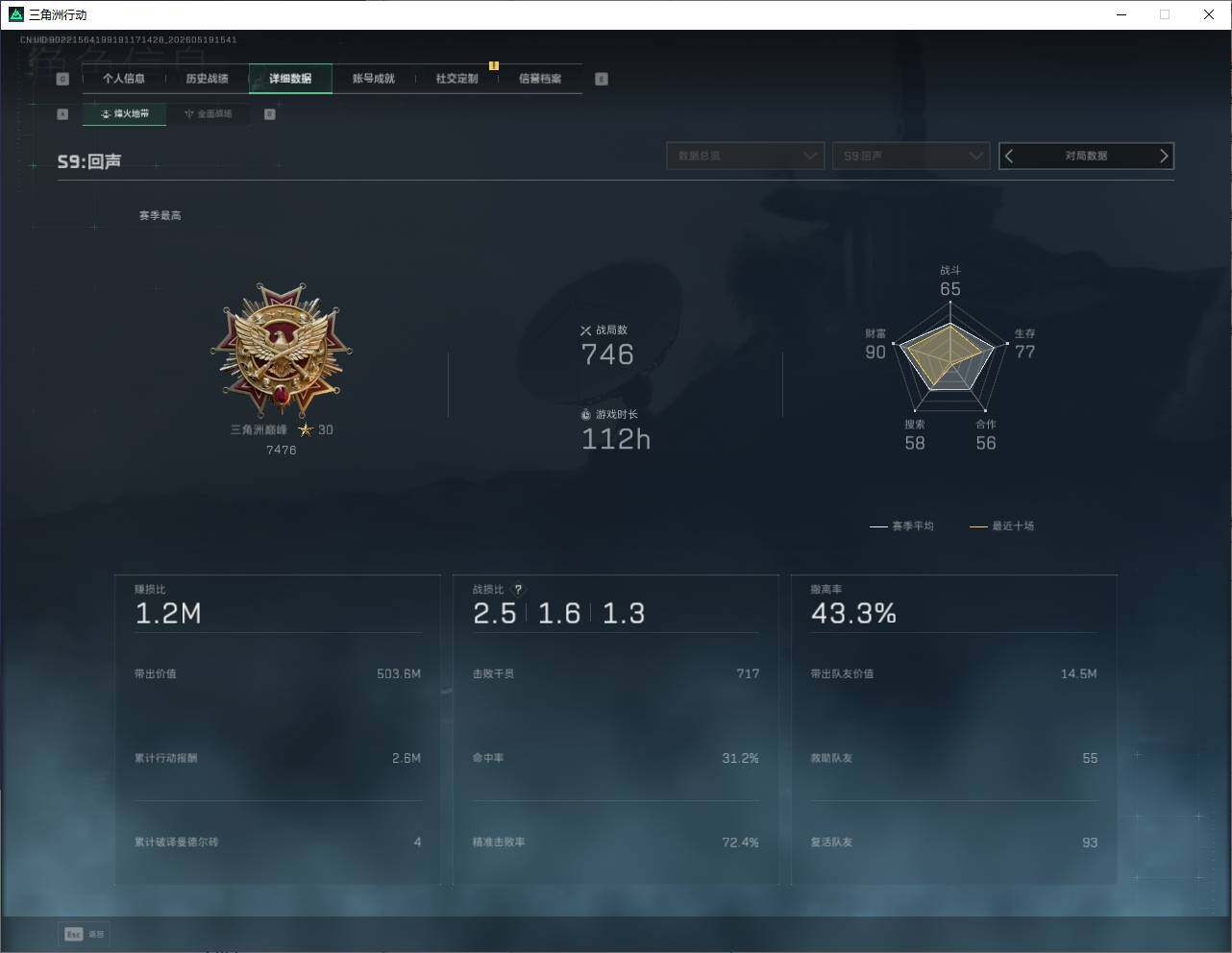Click the Q key hint for previous tab
Image resolution: width=1232 pixels, height=953 pixels.
coord(62,79)
